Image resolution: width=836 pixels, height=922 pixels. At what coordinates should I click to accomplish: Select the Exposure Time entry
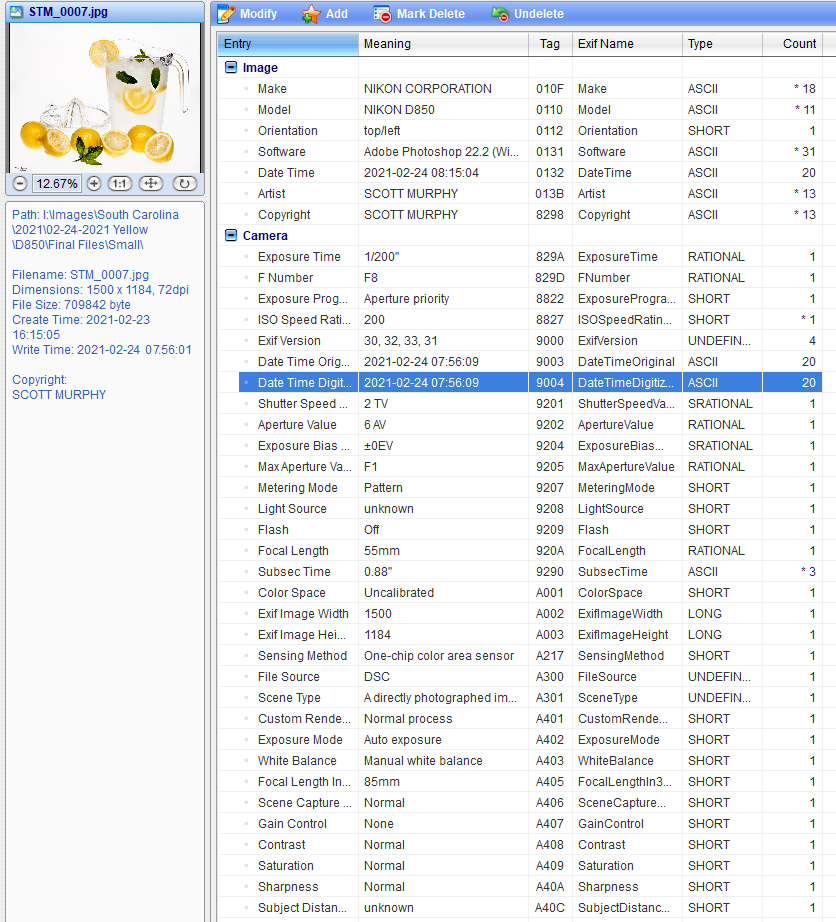click(x=299, y=257)
